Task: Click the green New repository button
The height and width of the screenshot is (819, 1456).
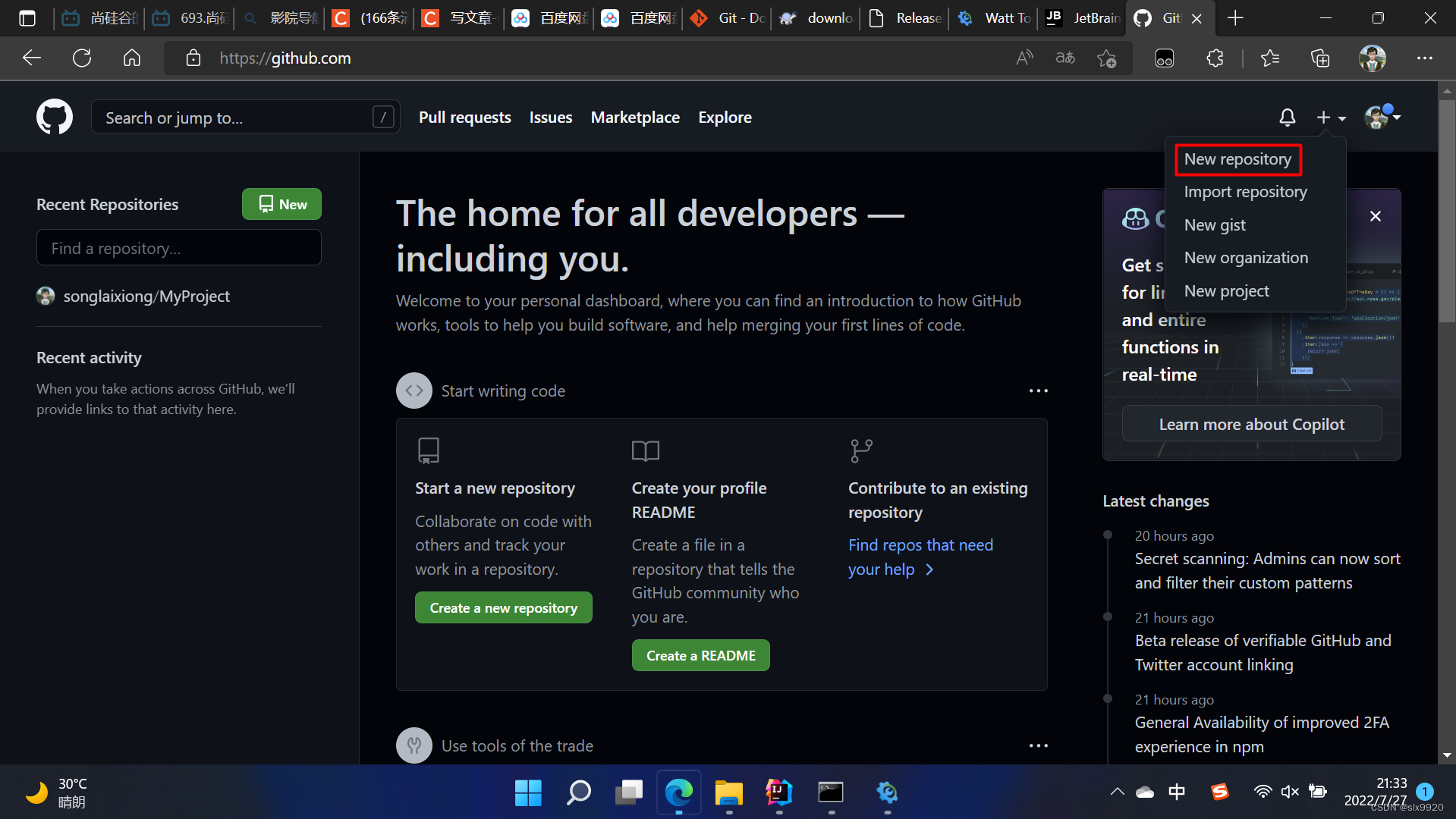Action: click(281, 204)
